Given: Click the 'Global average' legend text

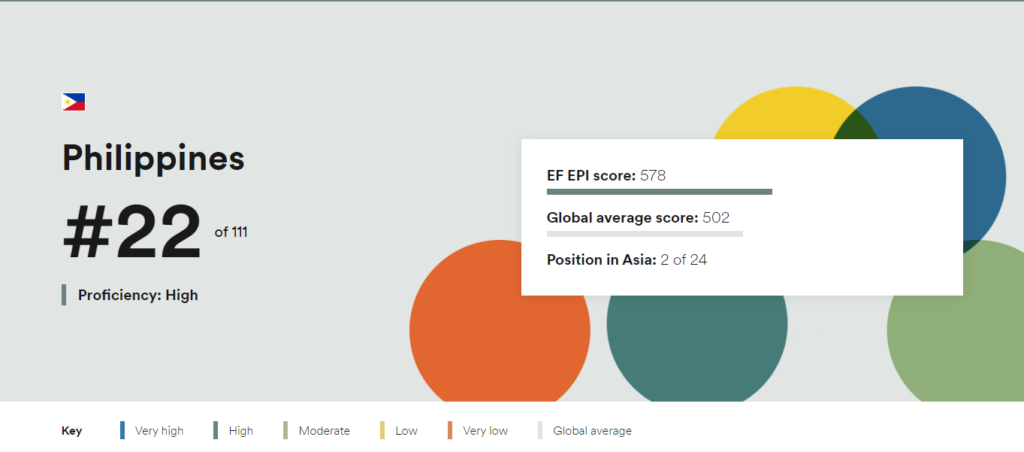Looking at the screenshot, I should (592, 431).
